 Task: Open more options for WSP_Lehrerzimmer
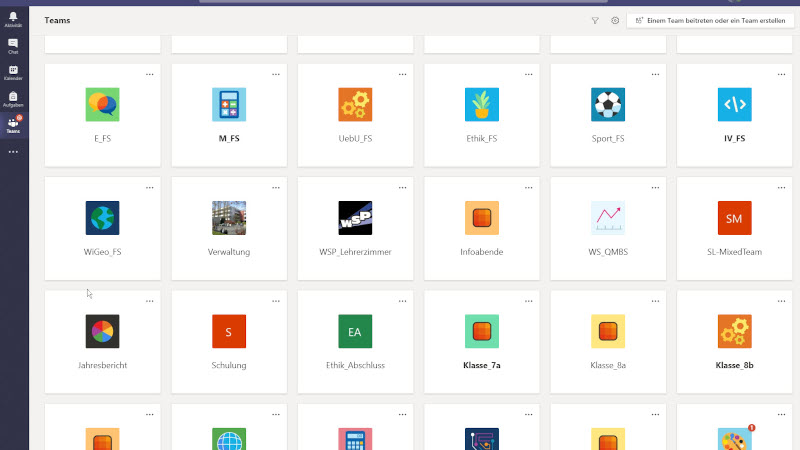[403, 188]
